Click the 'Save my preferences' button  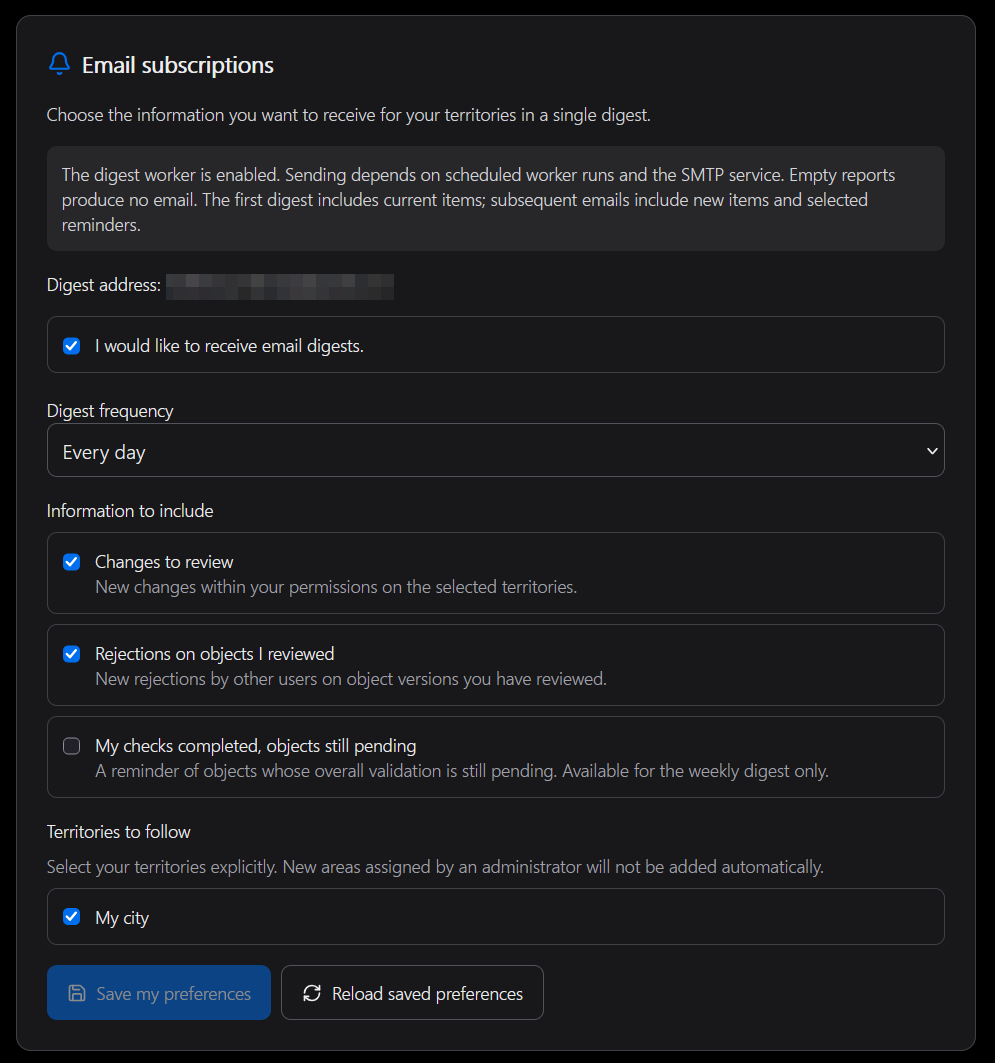click(159, 992)
